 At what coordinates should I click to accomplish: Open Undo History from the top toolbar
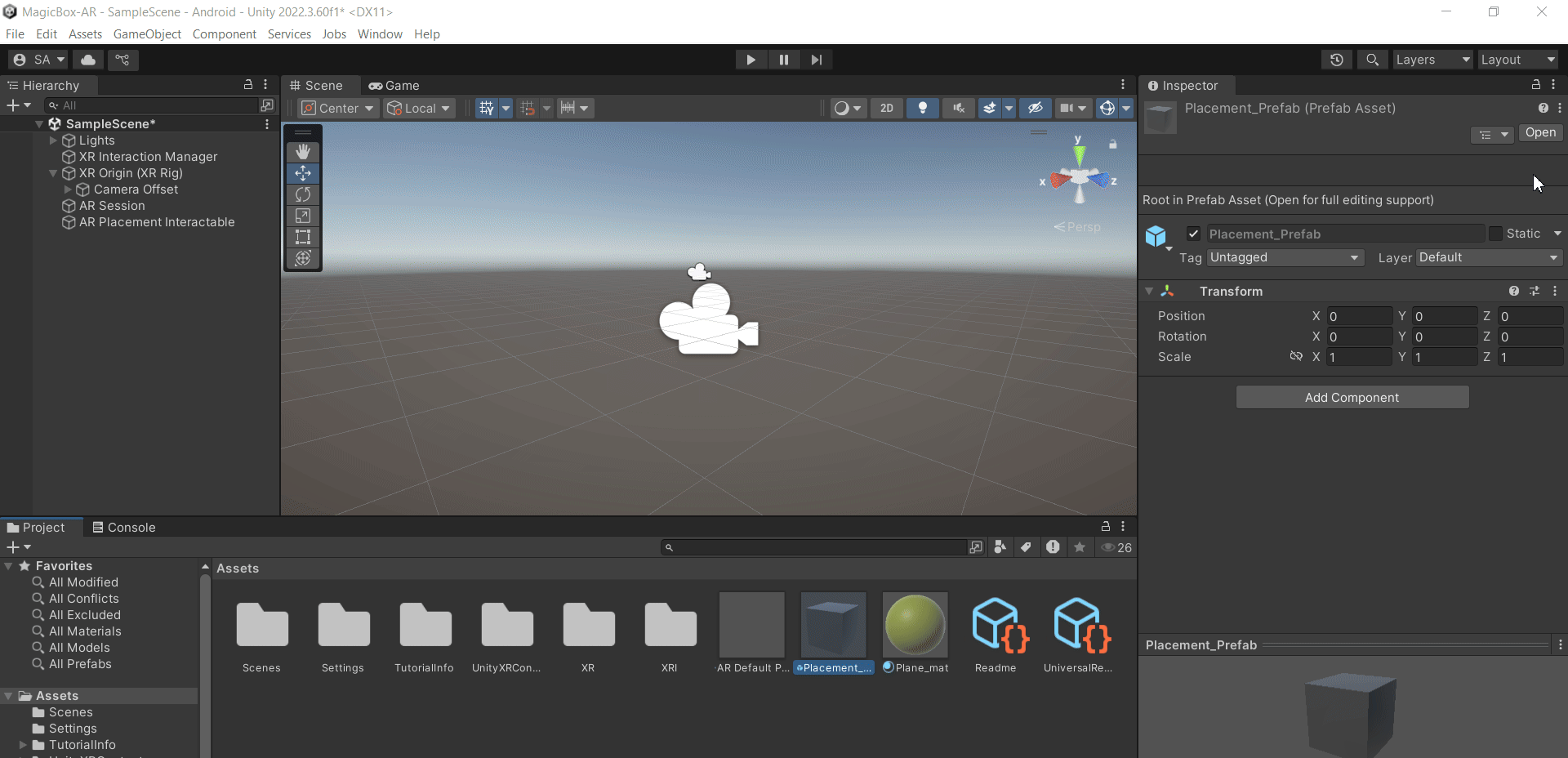(x=1336, y=60)
